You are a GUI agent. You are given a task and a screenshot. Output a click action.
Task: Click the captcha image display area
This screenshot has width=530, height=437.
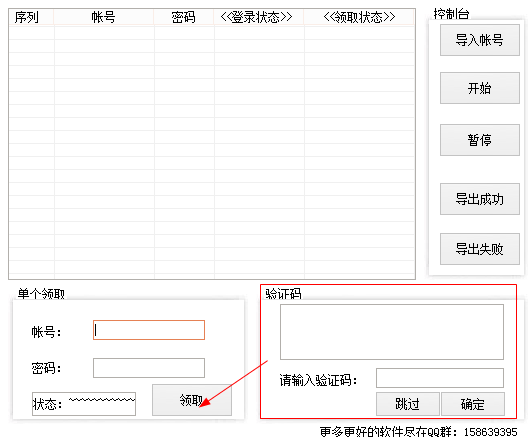[x=392, y=332]
